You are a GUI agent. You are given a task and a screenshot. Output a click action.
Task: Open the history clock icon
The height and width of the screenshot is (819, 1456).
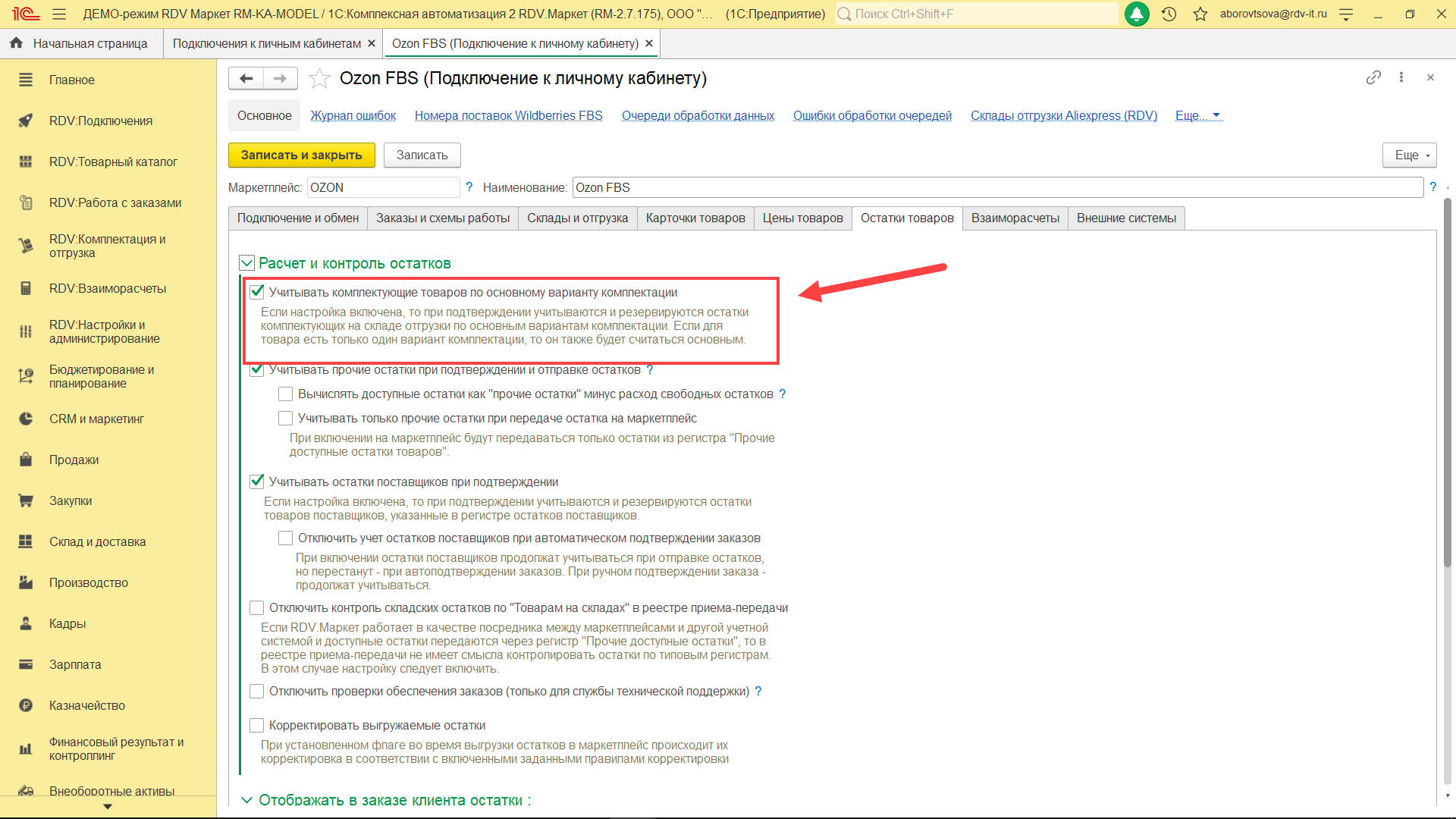tap(1169, 14)
